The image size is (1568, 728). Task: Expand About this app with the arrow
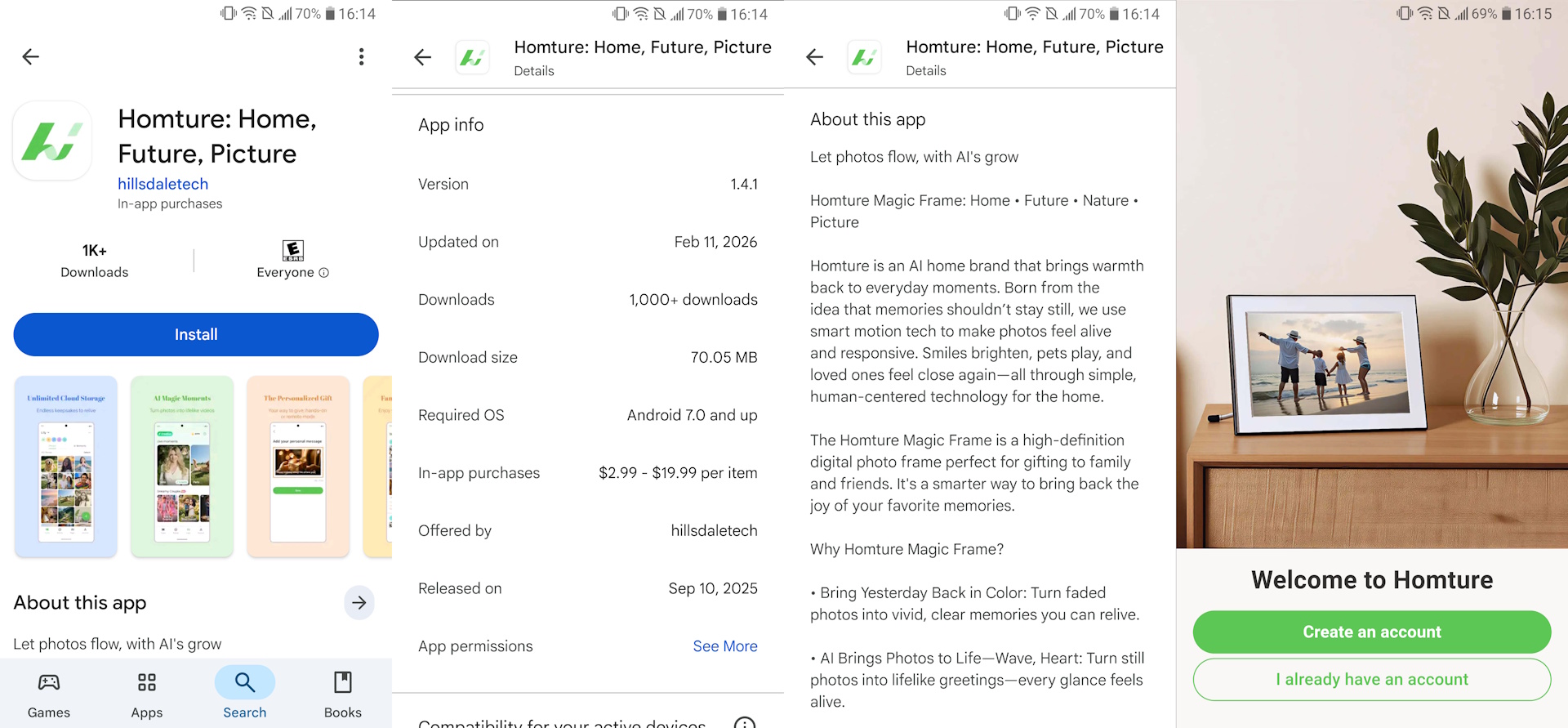[x=359, y=603]
